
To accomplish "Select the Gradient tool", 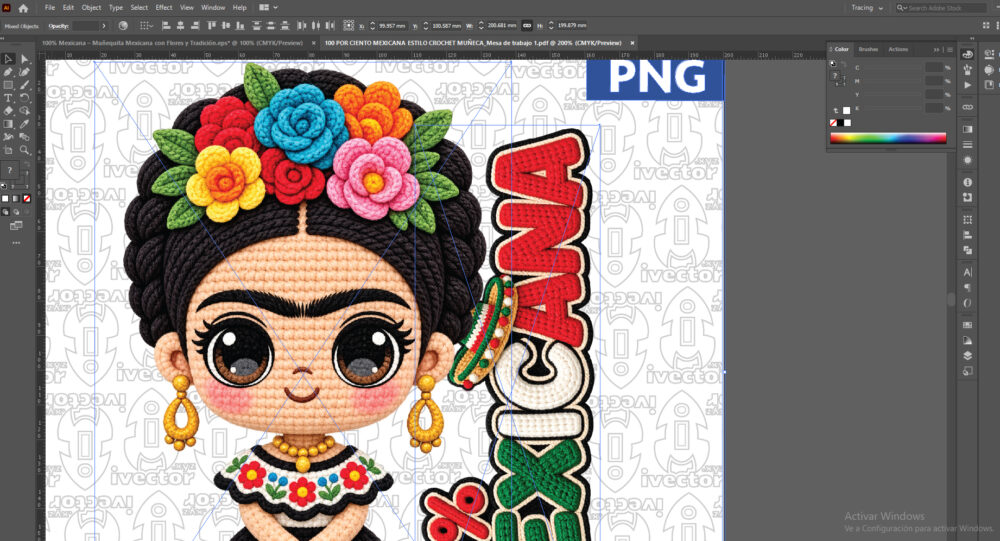I will [8, 124].
